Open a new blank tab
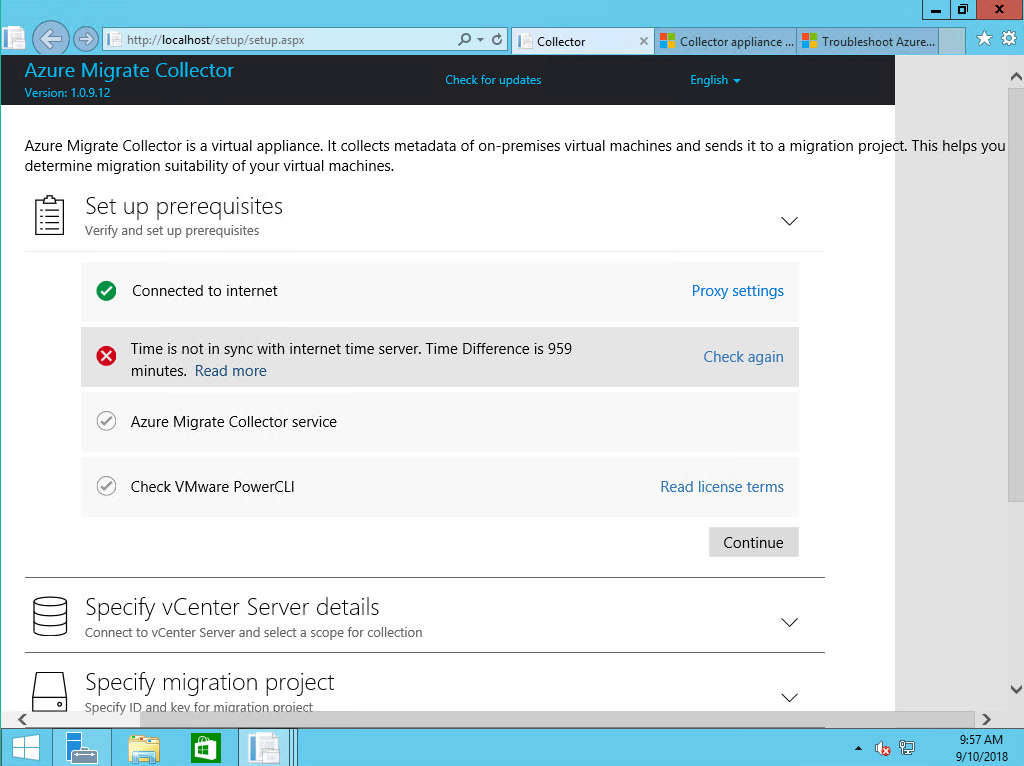The width and height of the screenshot is (1024, 766). [952, 41]
